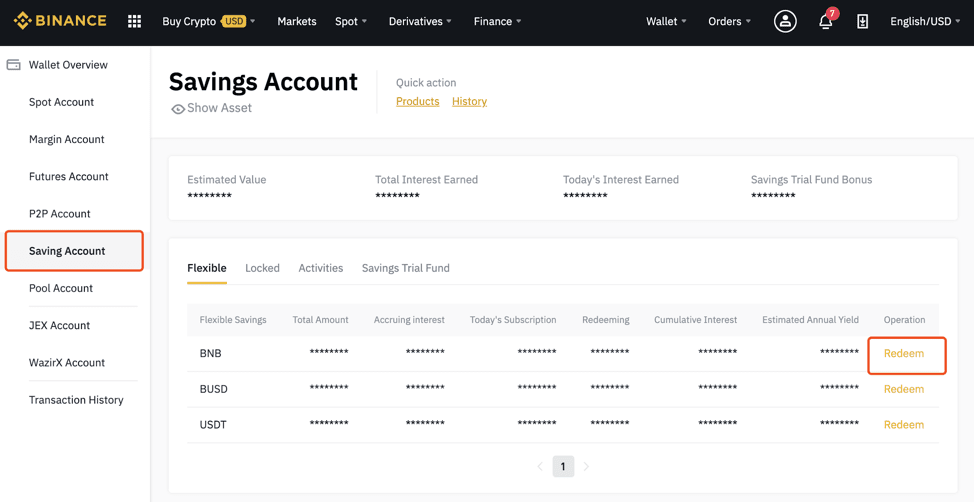Click Estimated Annual Yield column header
This screenshot has width=974, height=502.
coord(811,320)
